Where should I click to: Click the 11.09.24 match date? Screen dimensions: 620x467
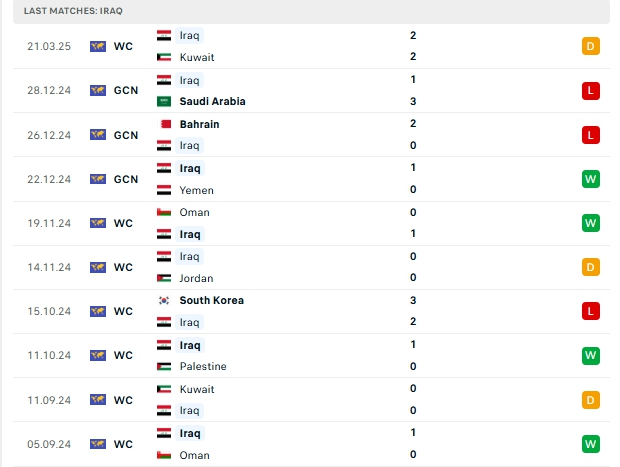pyautogui.click(x=49, y=400)
